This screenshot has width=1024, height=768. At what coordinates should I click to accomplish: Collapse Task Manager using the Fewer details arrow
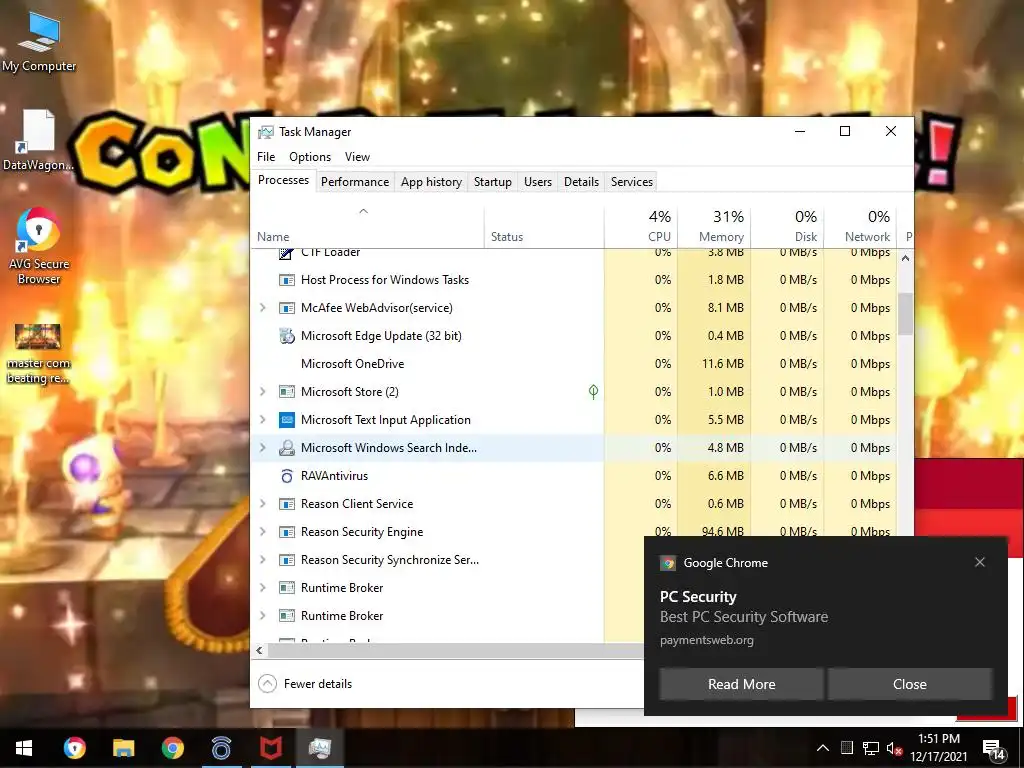click(x=267, y=684)
